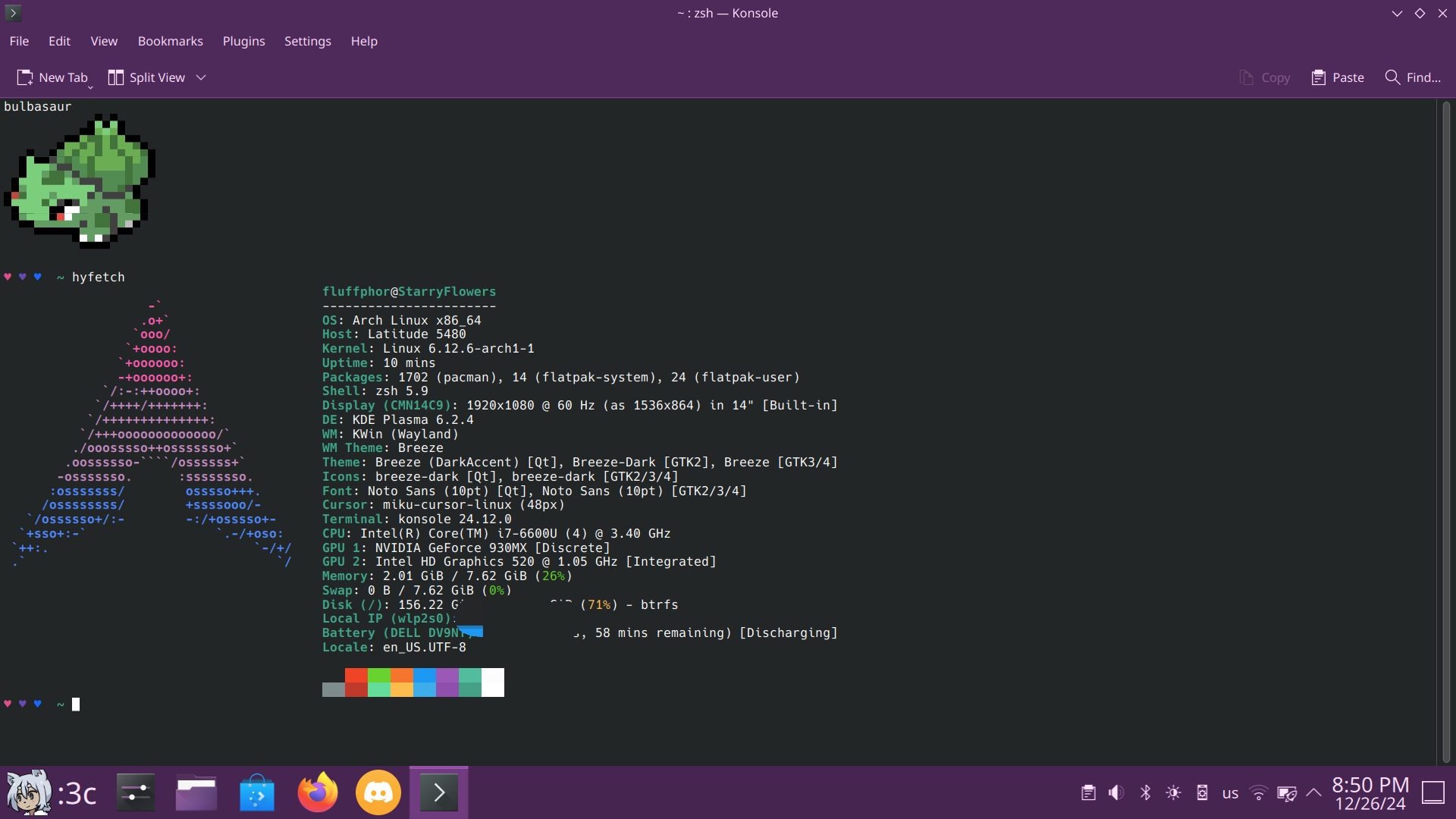
Task: Open the Help menu
Action: (364, 41)
